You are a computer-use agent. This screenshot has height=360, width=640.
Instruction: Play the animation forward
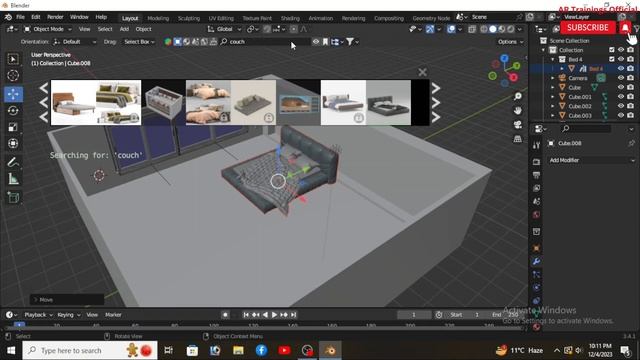(274, 315)
